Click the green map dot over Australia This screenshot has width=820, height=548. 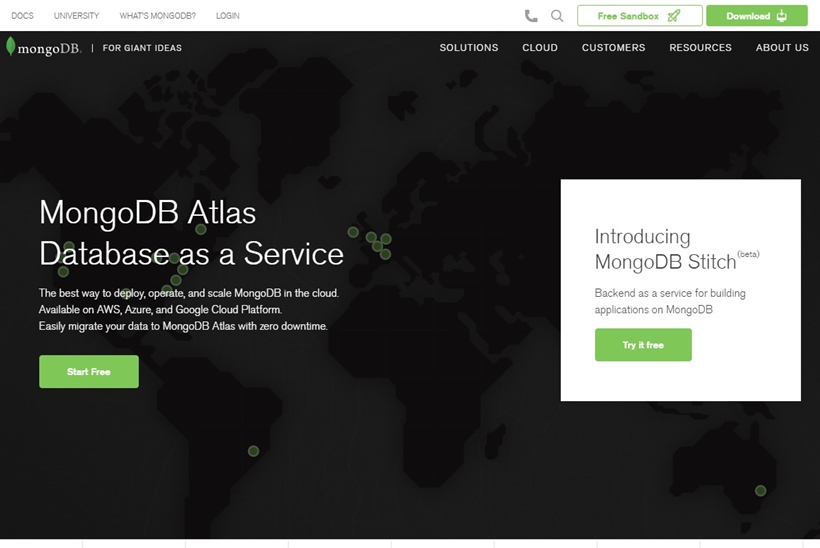tap(760, 490)
